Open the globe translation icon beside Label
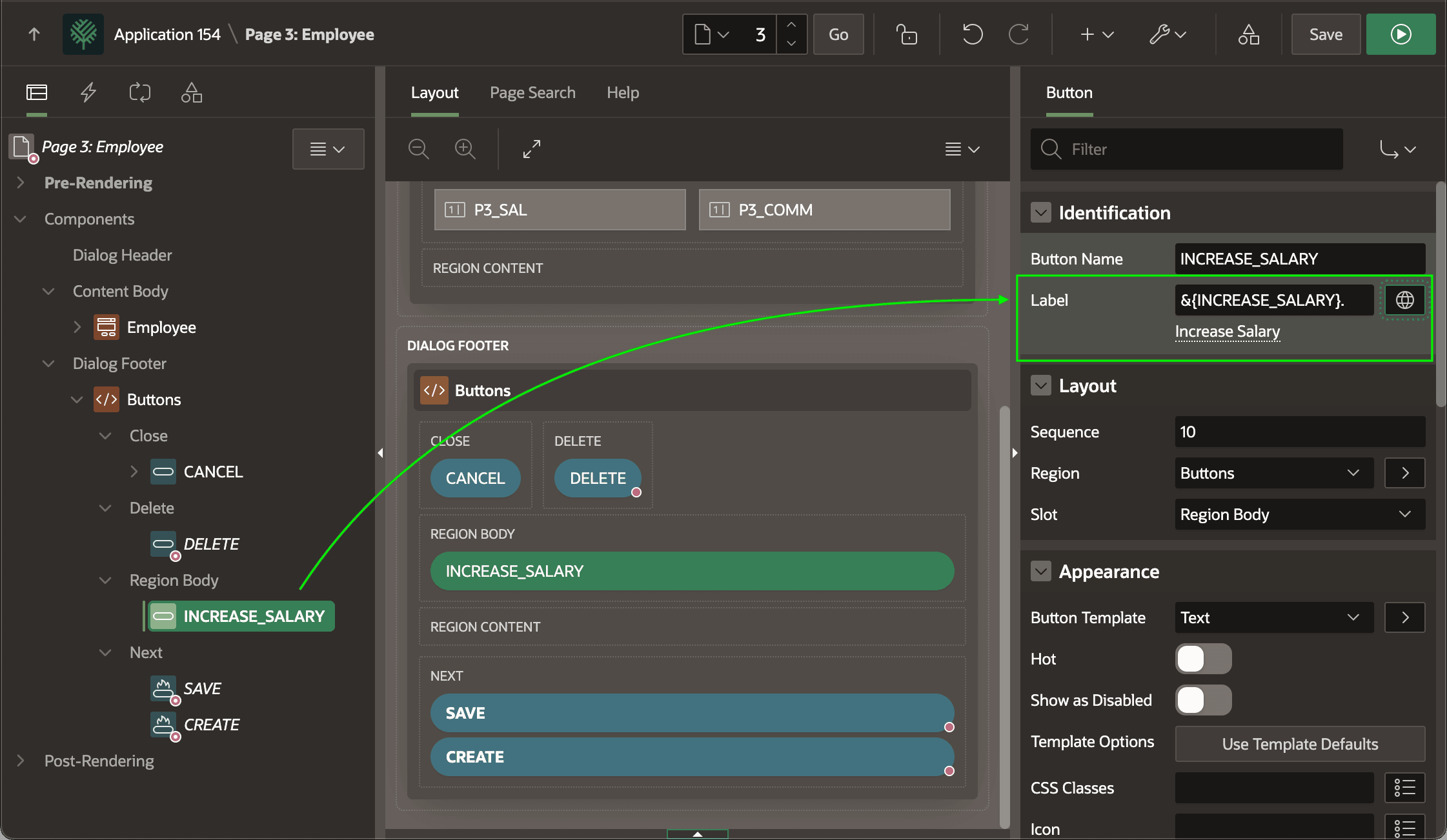The height and width of the screenshot is (840, 1447). [1405, 300]
